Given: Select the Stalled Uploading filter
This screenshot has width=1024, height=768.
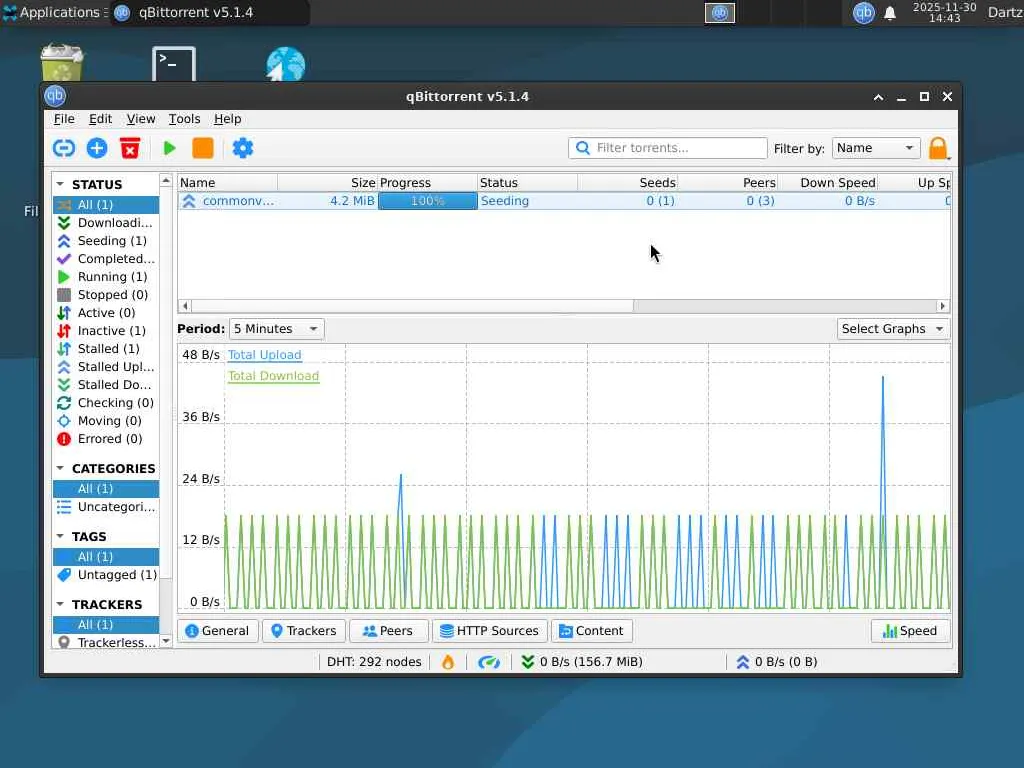Looking at the screenshot, I should pos(106,366).
